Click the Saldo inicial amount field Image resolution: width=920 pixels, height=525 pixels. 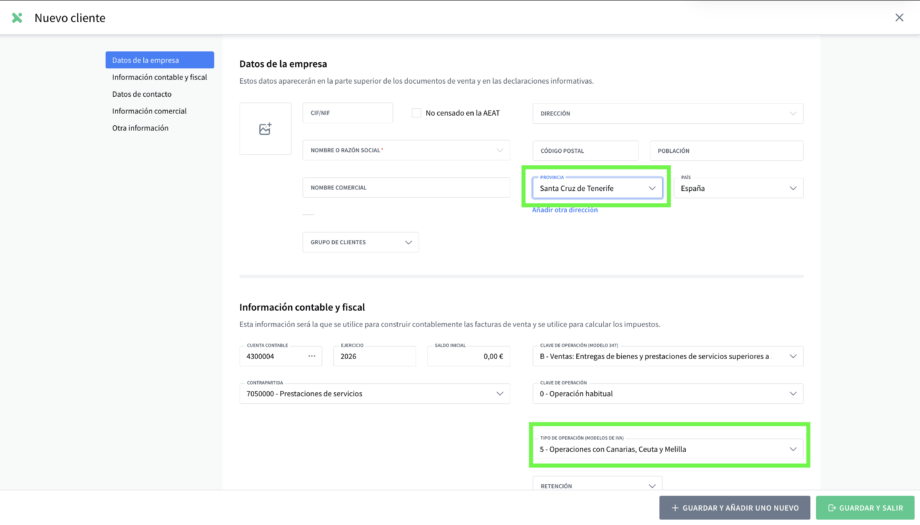465,356
